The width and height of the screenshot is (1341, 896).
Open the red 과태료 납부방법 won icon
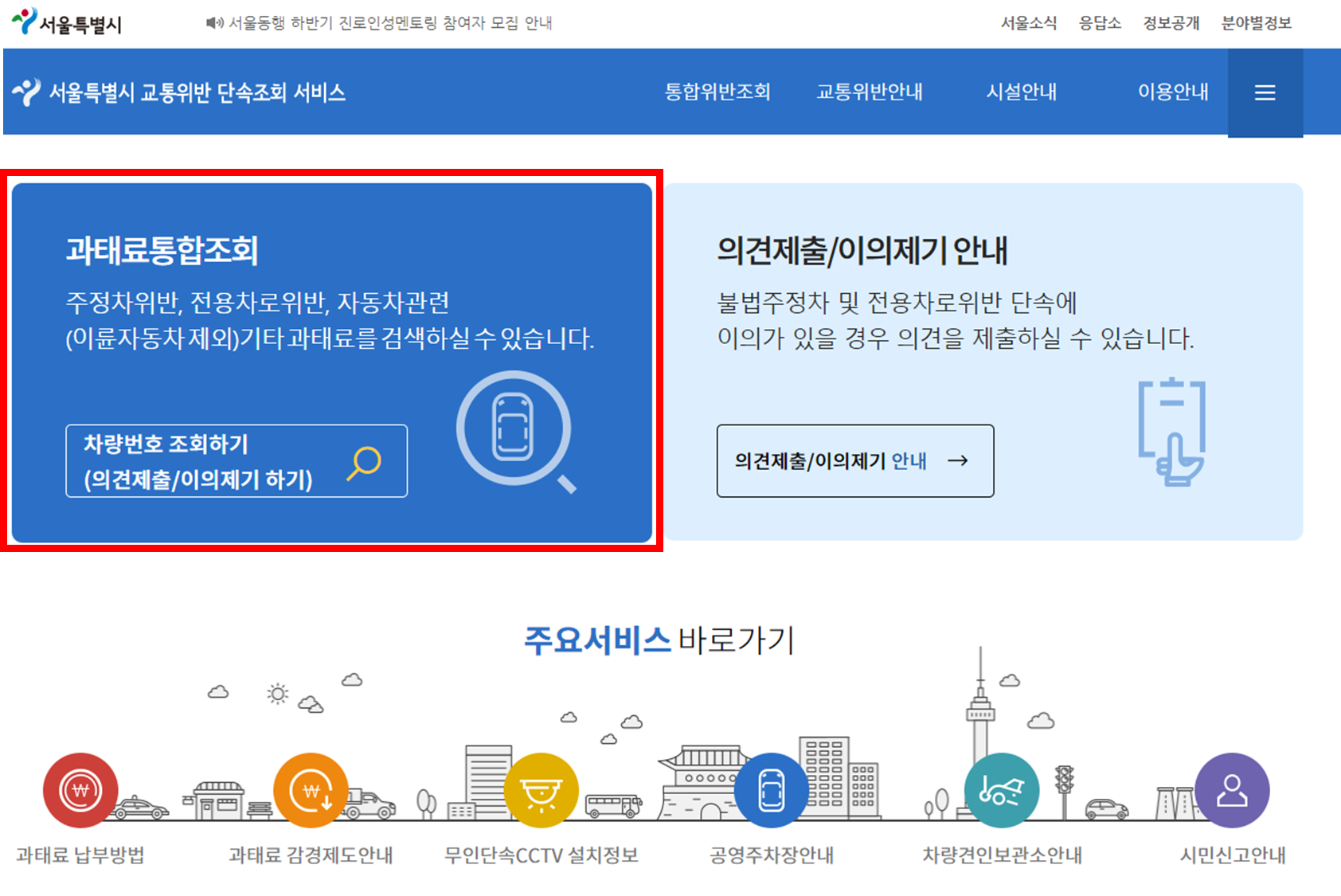[x=80, y=791]
